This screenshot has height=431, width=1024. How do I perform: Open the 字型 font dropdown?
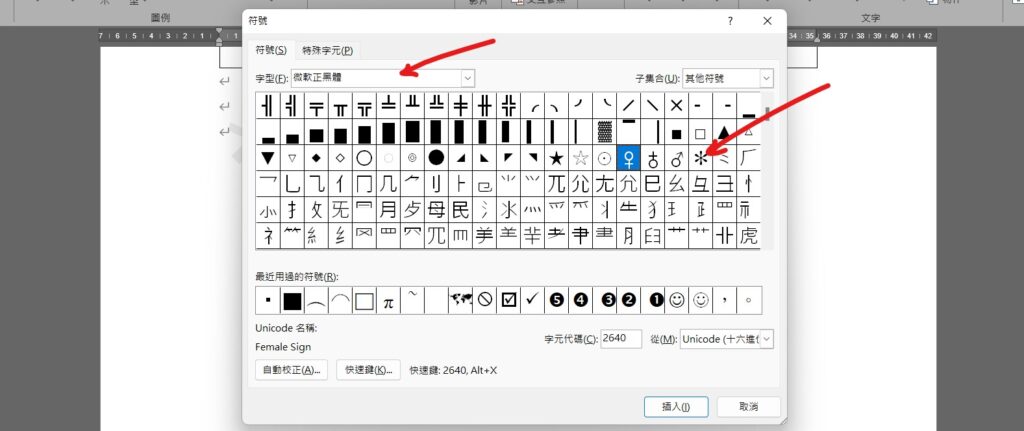468,78
